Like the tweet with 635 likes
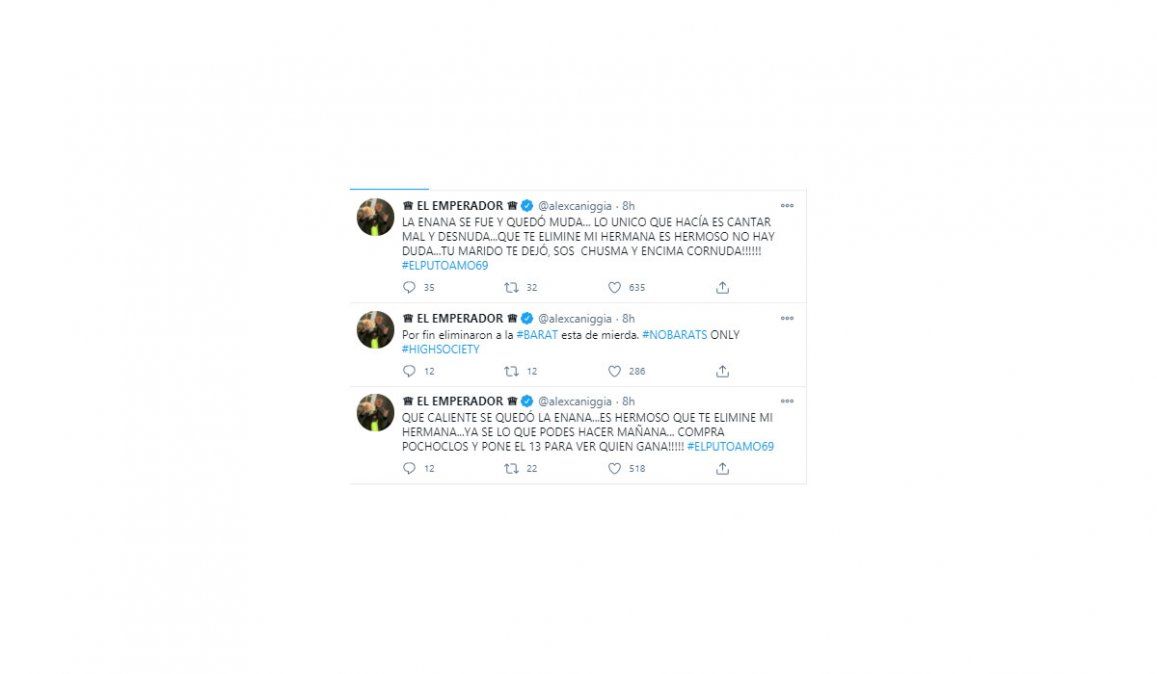This screenshot has width=1157, height=674. pyautogui.click(x=614, y=287)
